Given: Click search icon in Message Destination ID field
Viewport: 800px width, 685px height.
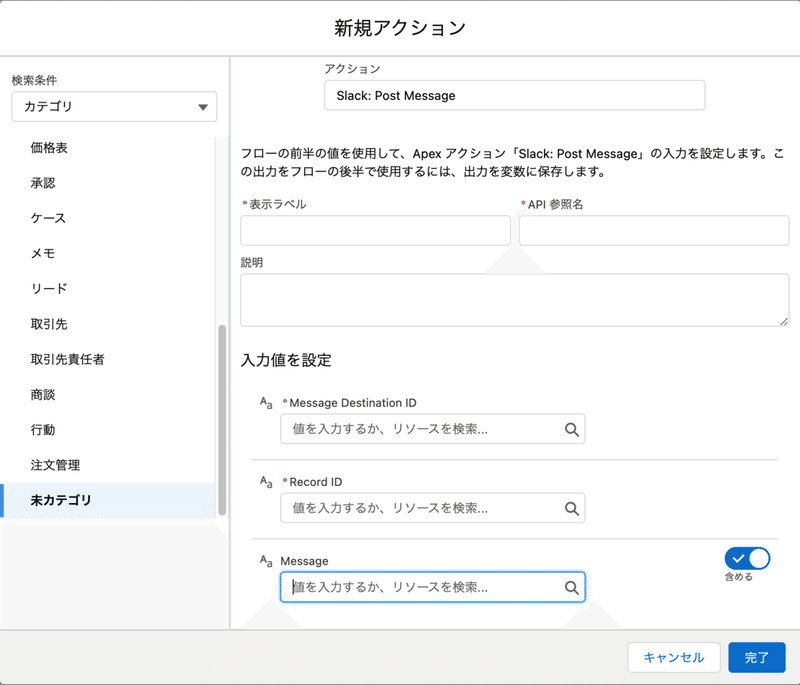Looking at the screenshot, I should pyautogui.click(x=571, y=429).
